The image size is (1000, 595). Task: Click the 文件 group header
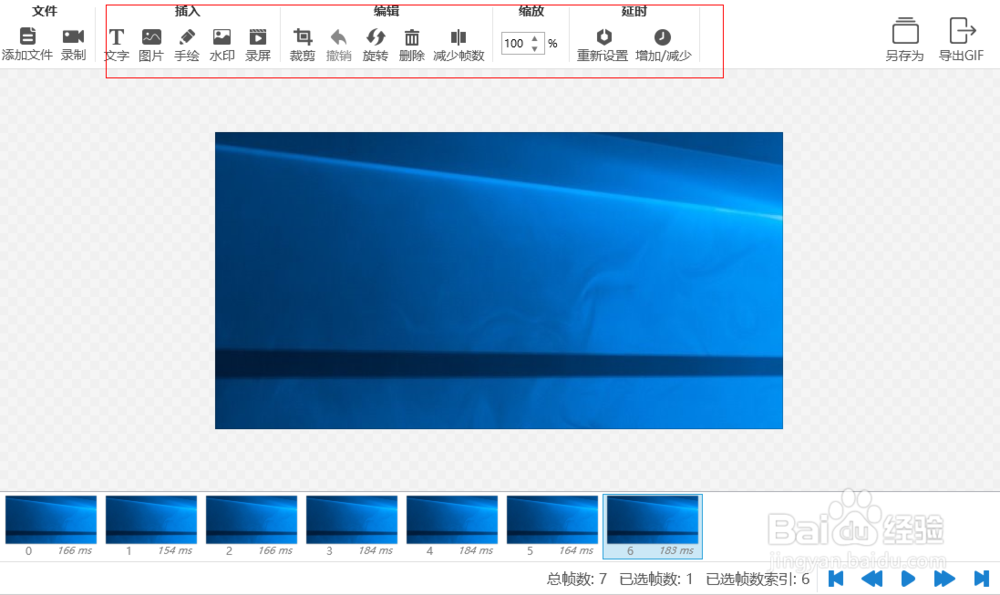coord(45,11)
